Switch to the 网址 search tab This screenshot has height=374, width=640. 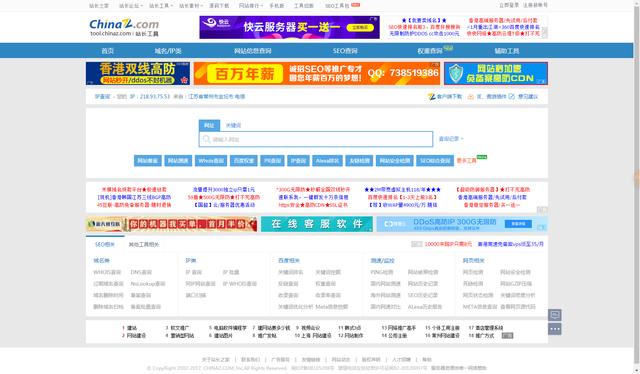tap(209, 125)
